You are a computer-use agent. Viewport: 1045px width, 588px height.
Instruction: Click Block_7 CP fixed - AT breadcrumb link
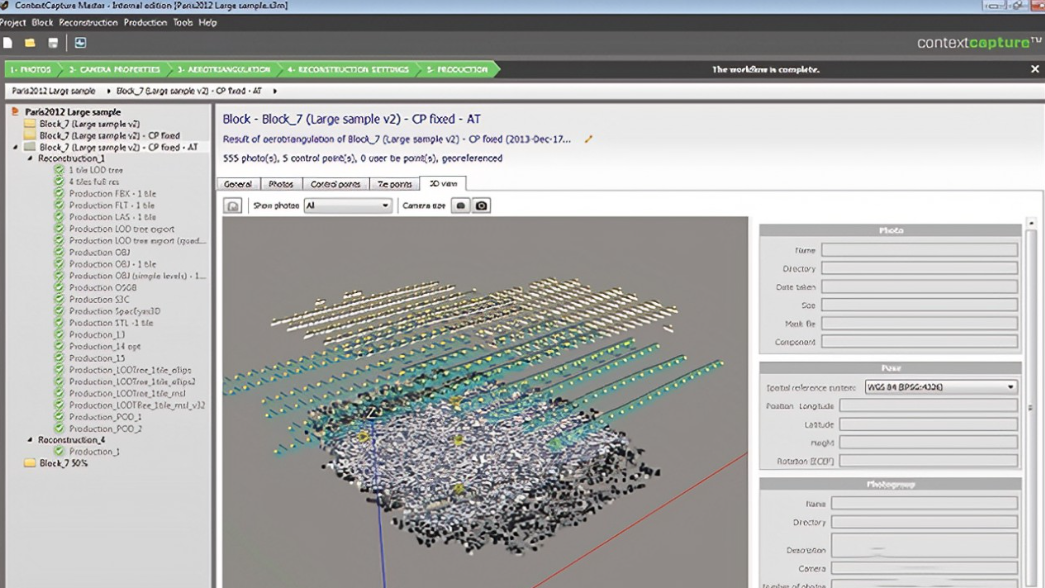click(x=189, y=91)
